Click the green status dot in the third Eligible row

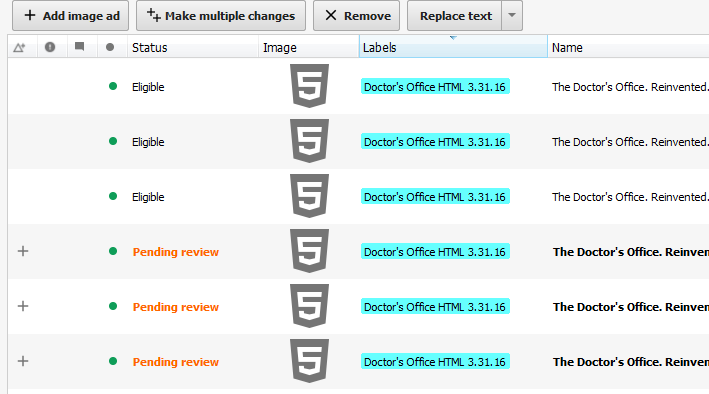pyautogui.click(x=113, y=196)
